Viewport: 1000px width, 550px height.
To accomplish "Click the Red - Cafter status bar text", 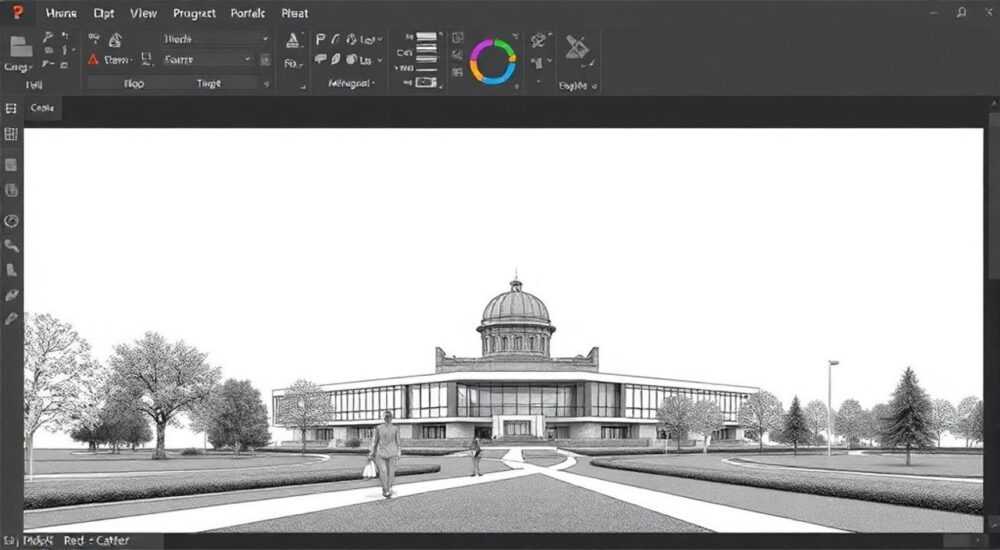I will (96, 540).
